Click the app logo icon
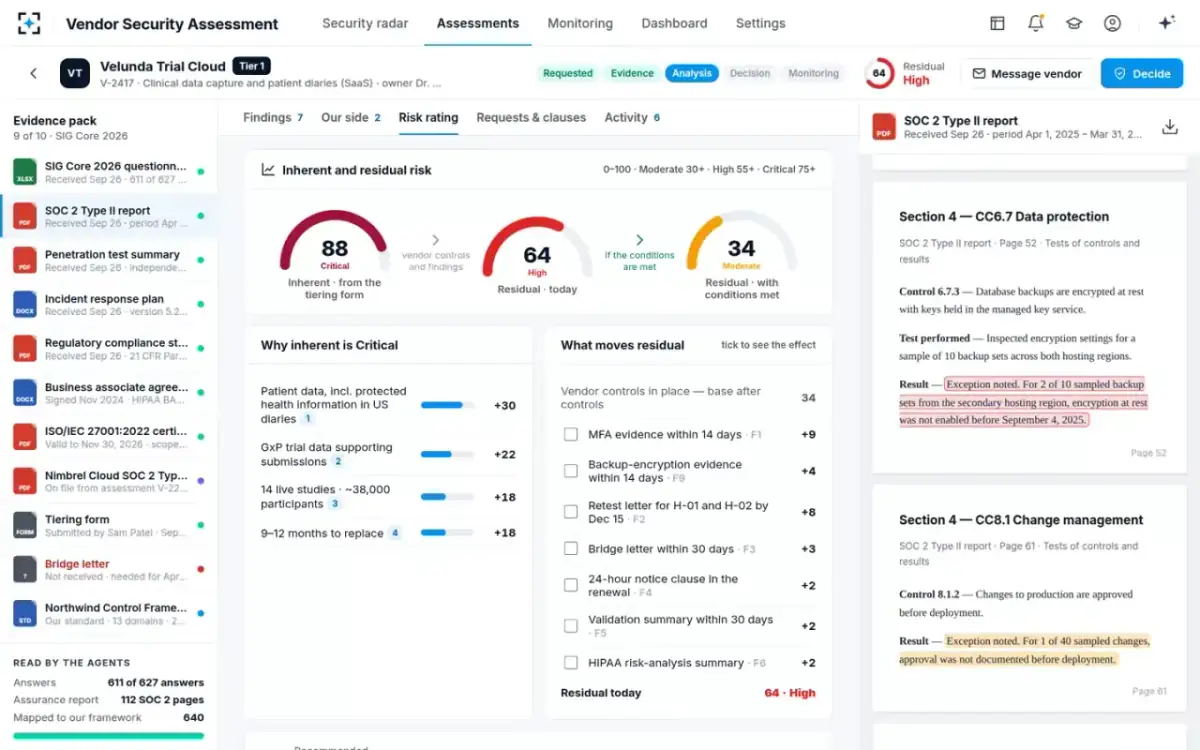This screenshot has height=750, width=1200. click(x=30, y=23)
